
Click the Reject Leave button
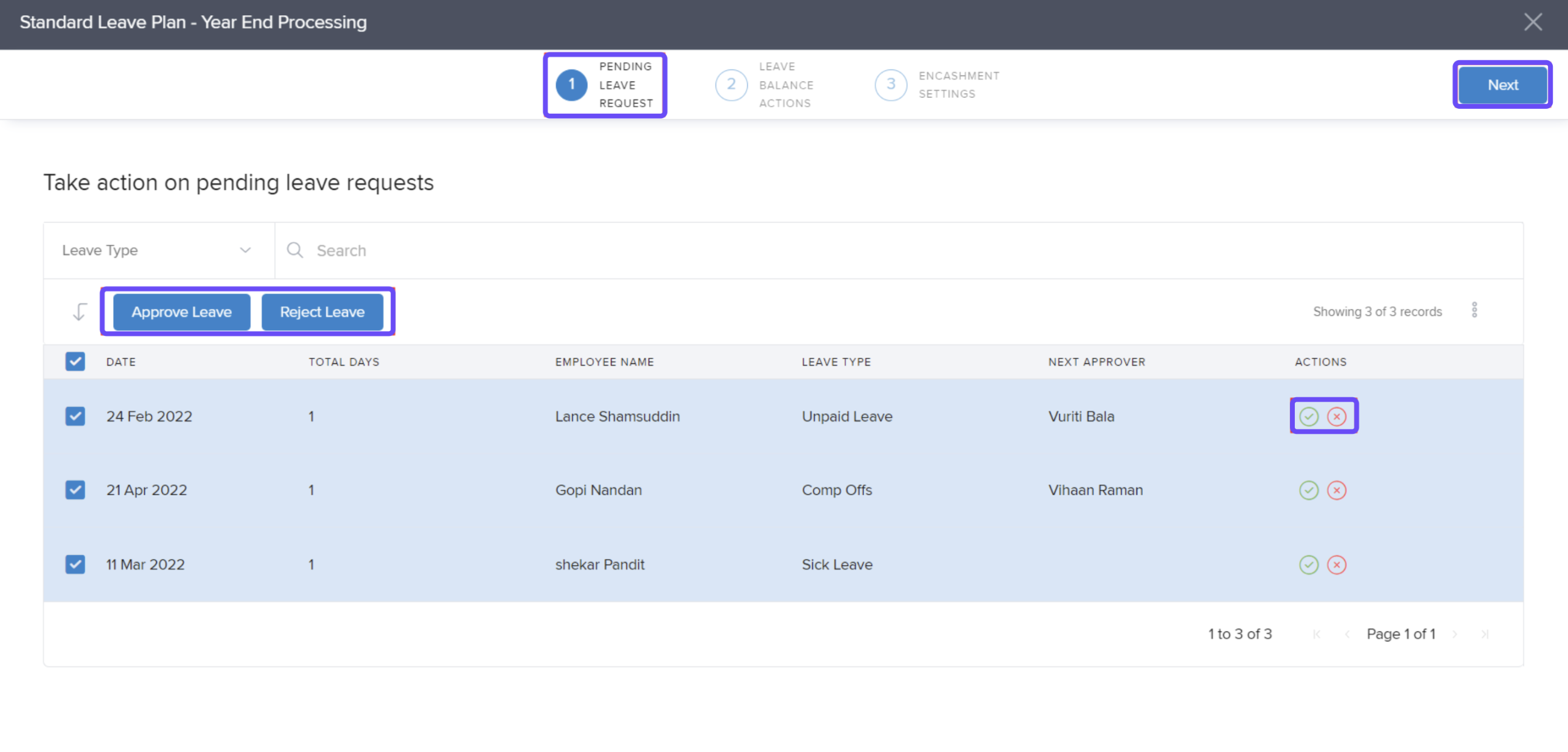(322, 312)
